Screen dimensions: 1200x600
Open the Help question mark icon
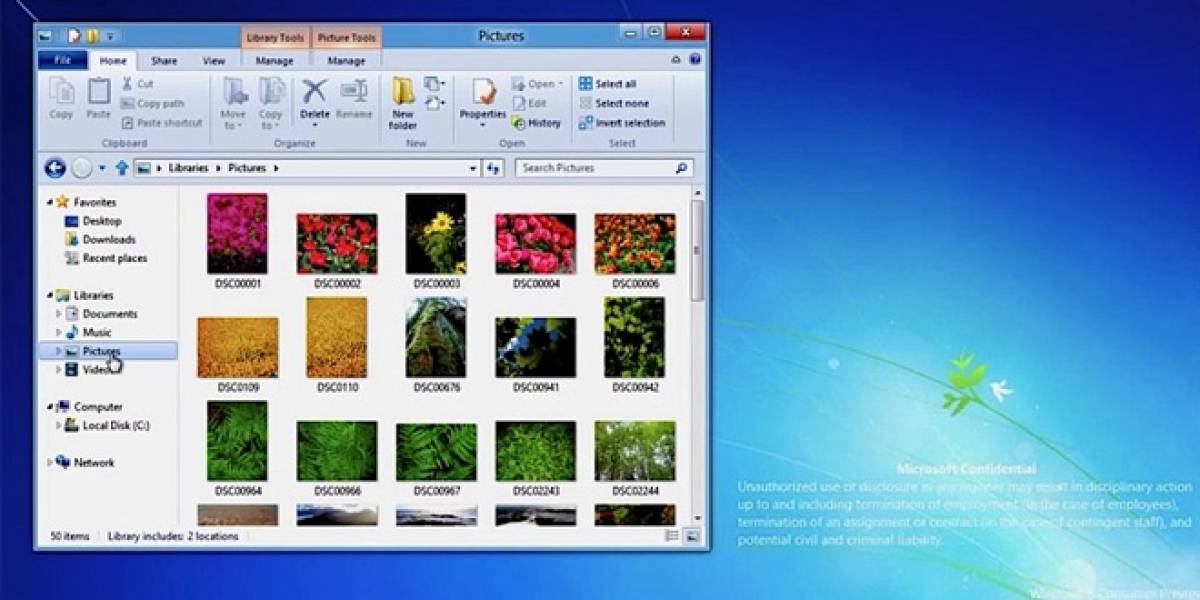(694, 60)
